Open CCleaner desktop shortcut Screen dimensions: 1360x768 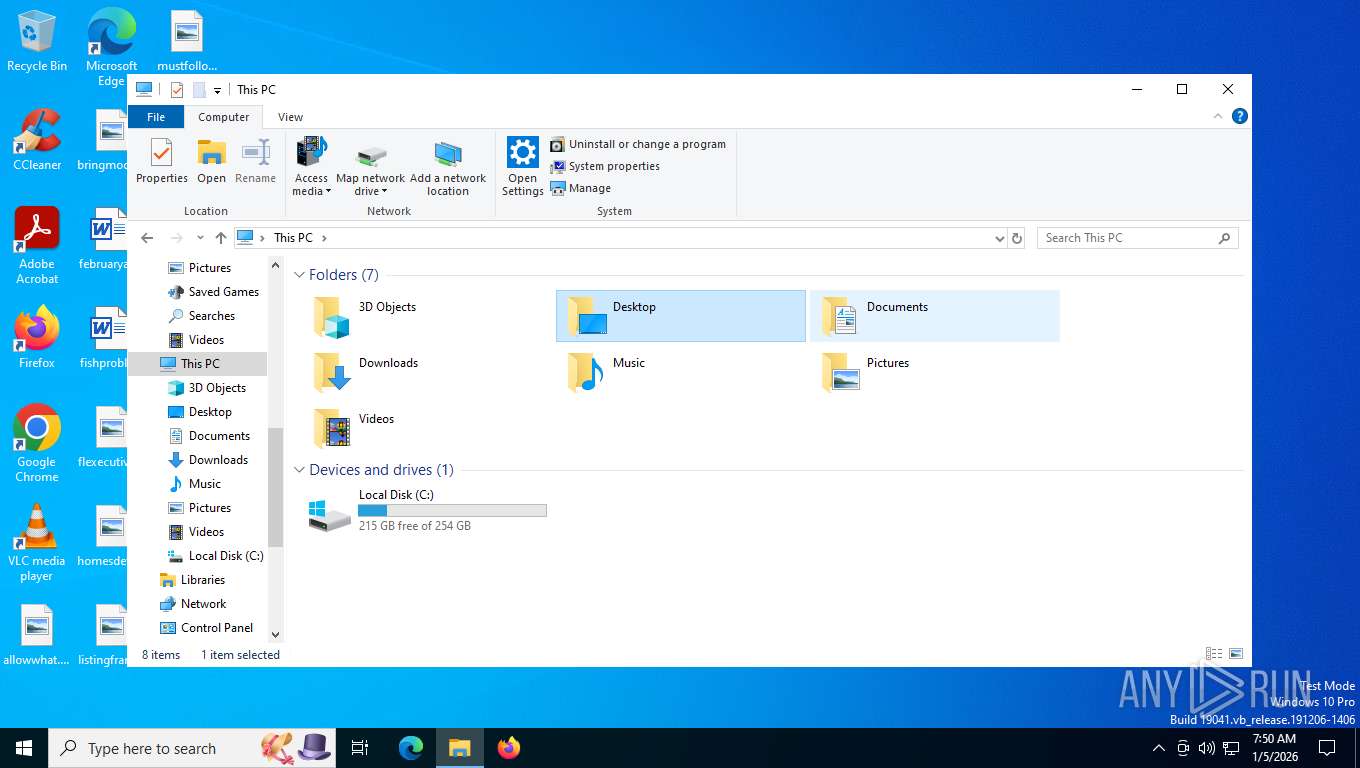37,140
